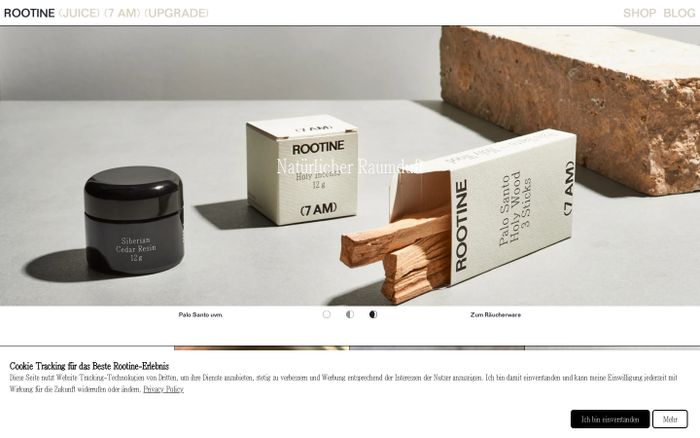This screenshot has width=700, height=438.
Task: Open the (UPGRADE) category
Action: [x=177, y=13]
